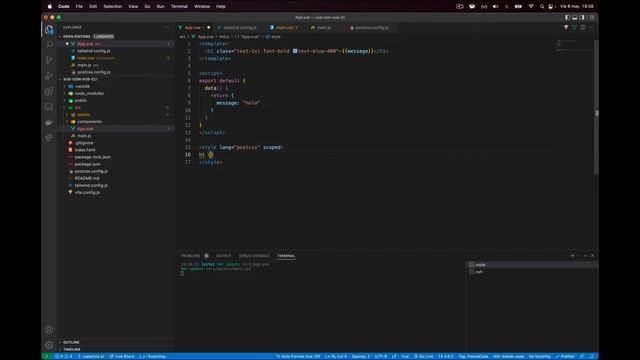Collapse the Open Editors section
This screenshot has width=640, height=360.
tap(77, 36)
